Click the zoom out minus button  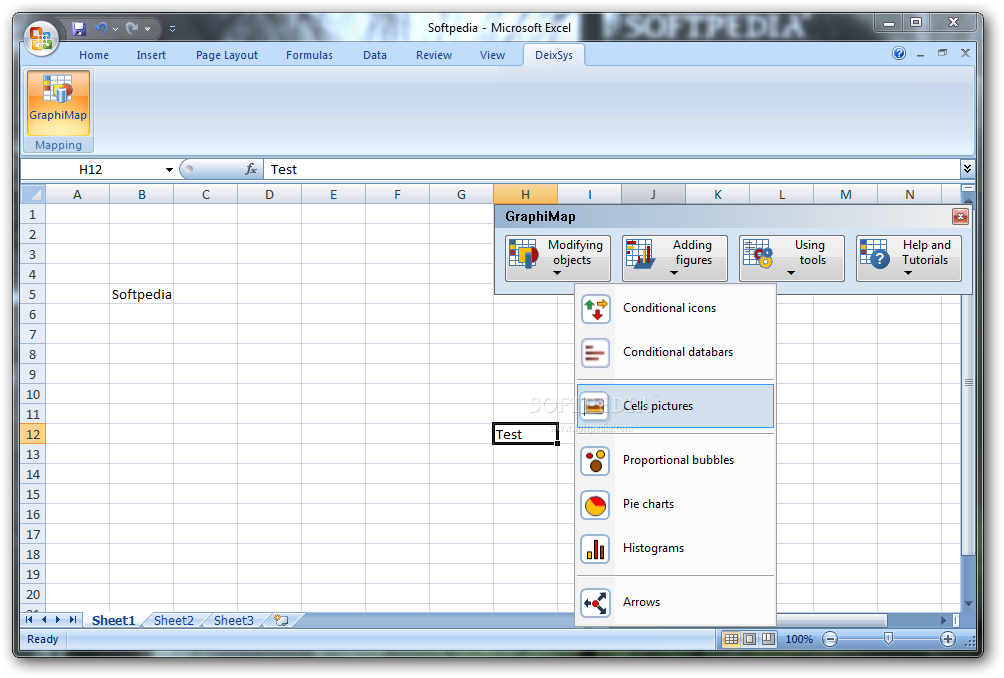coord(830,639)
